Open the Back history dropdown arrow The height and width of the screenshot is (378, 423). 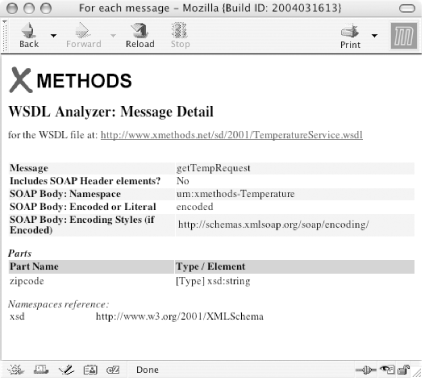pos(53,35)
